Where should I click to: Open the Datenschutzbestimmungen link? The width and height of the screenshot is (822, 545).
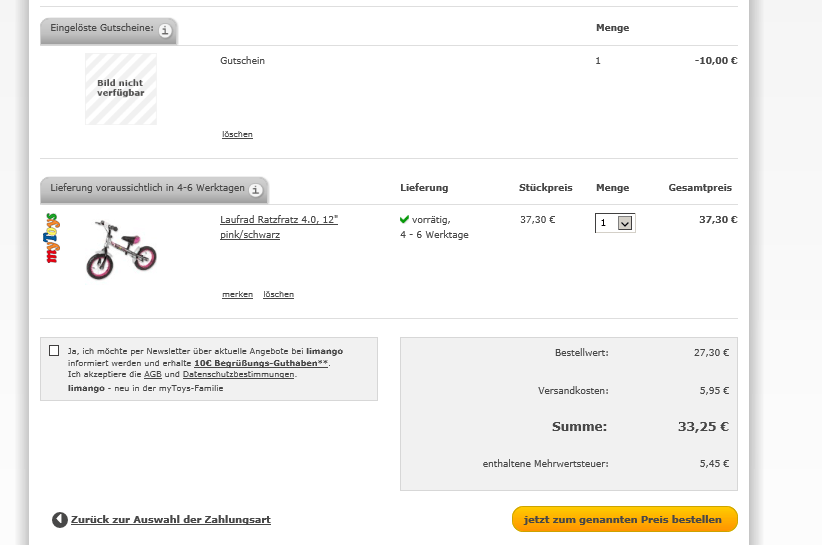(238, 374)
